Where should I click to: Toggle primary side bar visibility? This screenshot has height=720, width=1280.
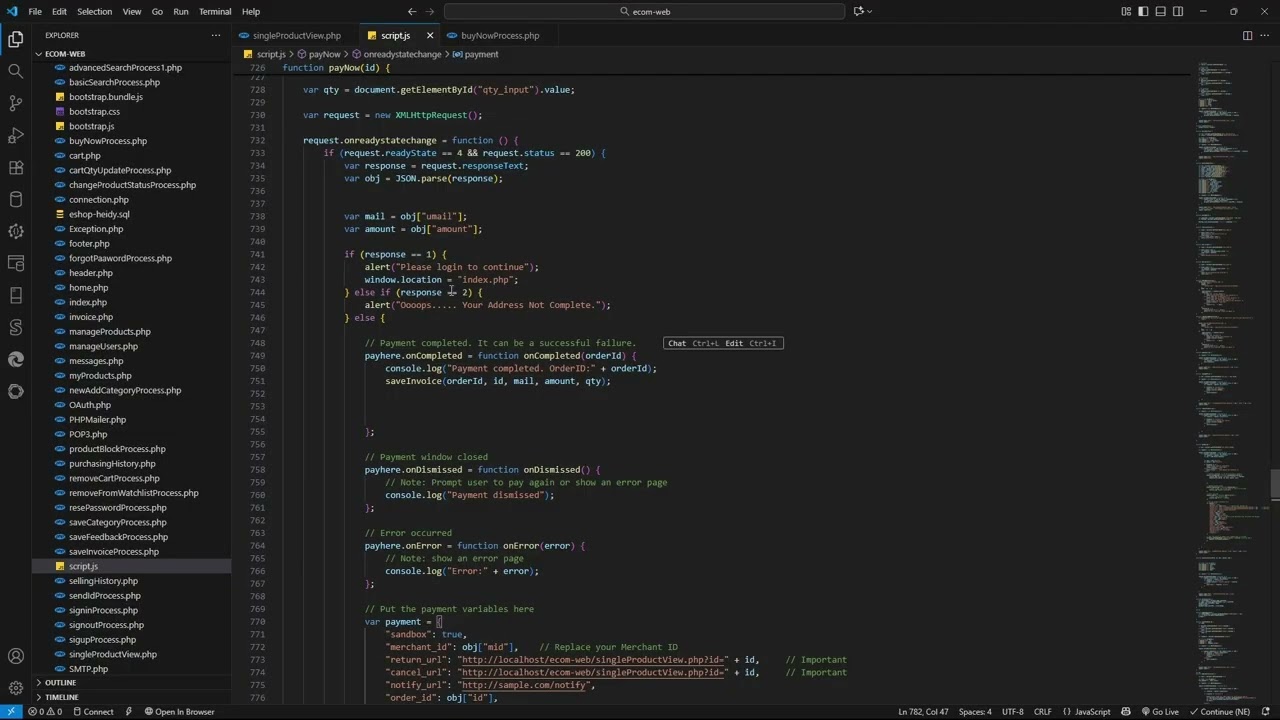[x=1144, y=11]
